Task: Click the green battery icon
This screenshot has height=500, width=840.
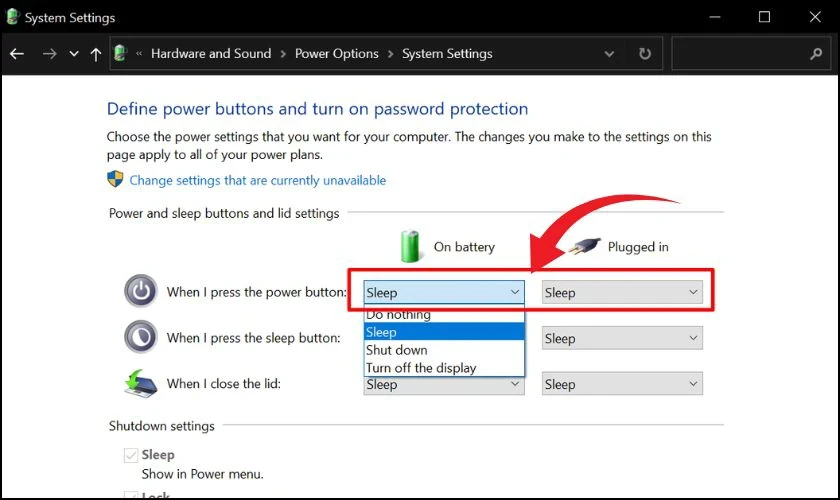Action: (x=410, y=247)
